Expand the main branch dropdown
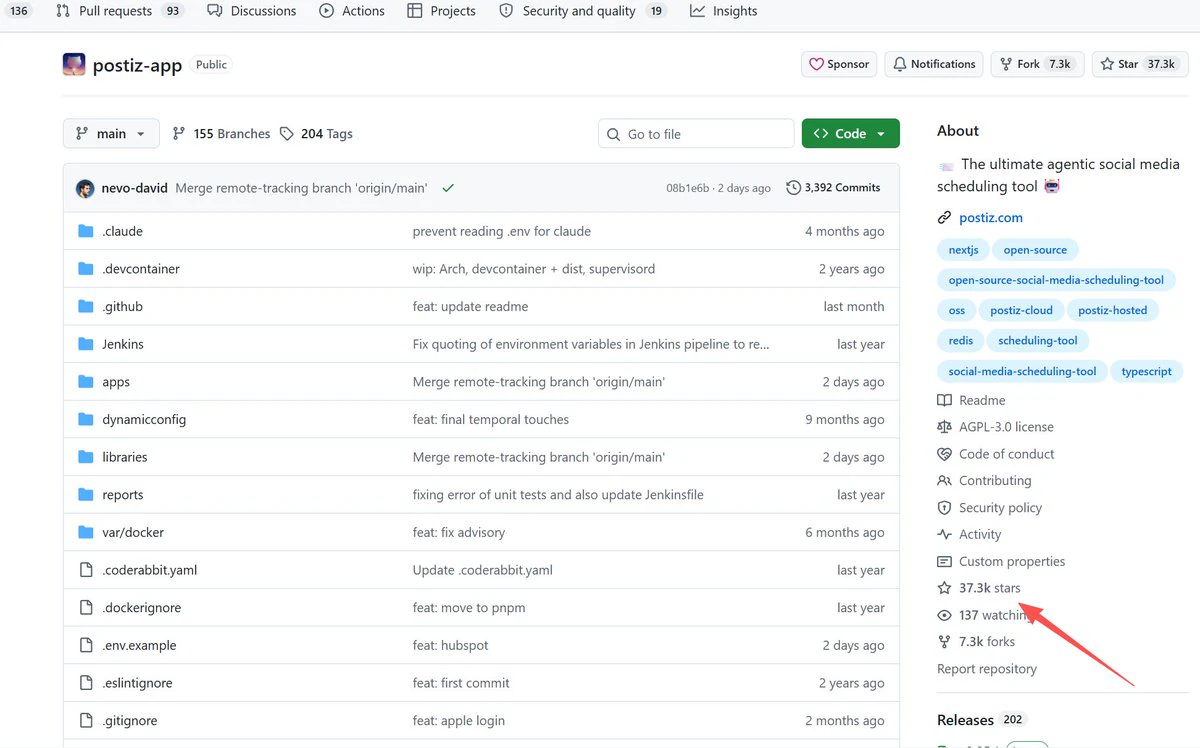The image size is (1200, 748). 111,134
